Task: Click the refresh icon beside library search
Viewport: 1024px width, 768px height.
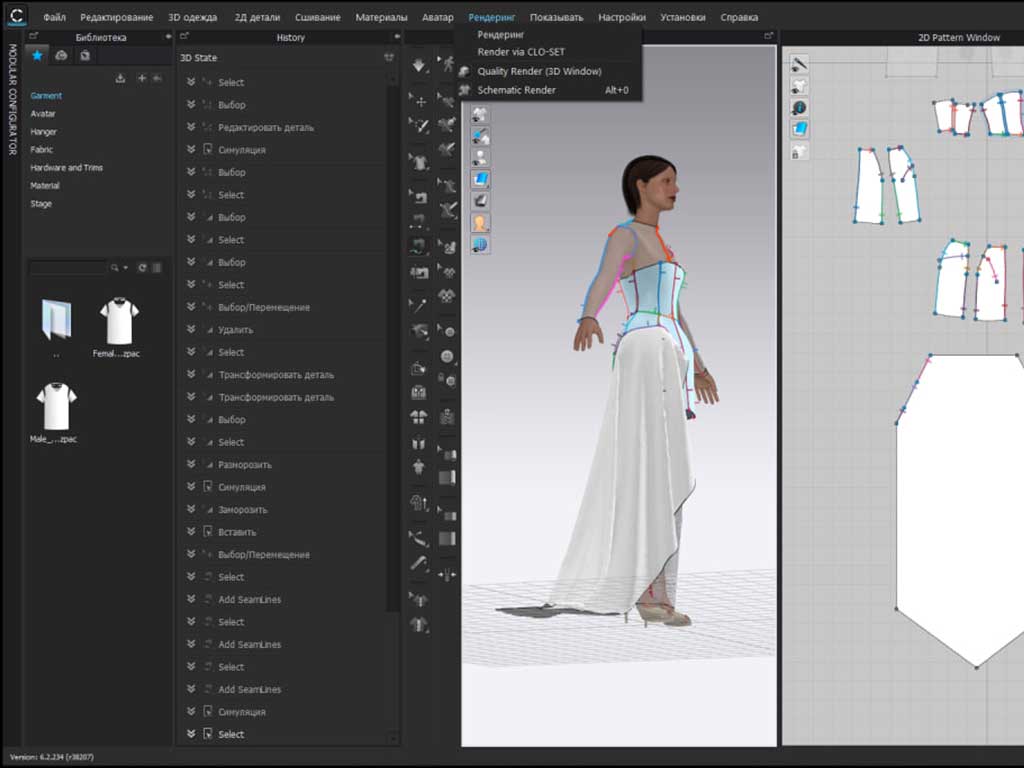Action: pyautogui.click(x=143, y=268)
